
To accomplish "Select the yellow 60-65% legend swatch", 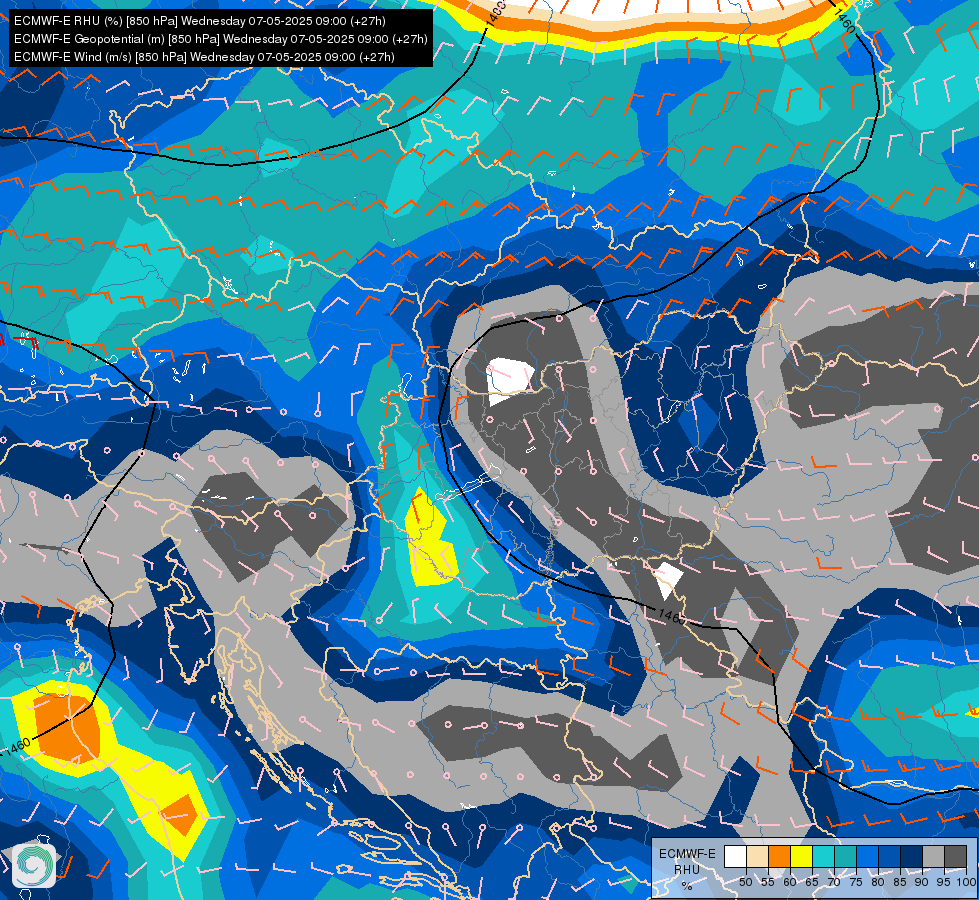I will tap(801, 856).
